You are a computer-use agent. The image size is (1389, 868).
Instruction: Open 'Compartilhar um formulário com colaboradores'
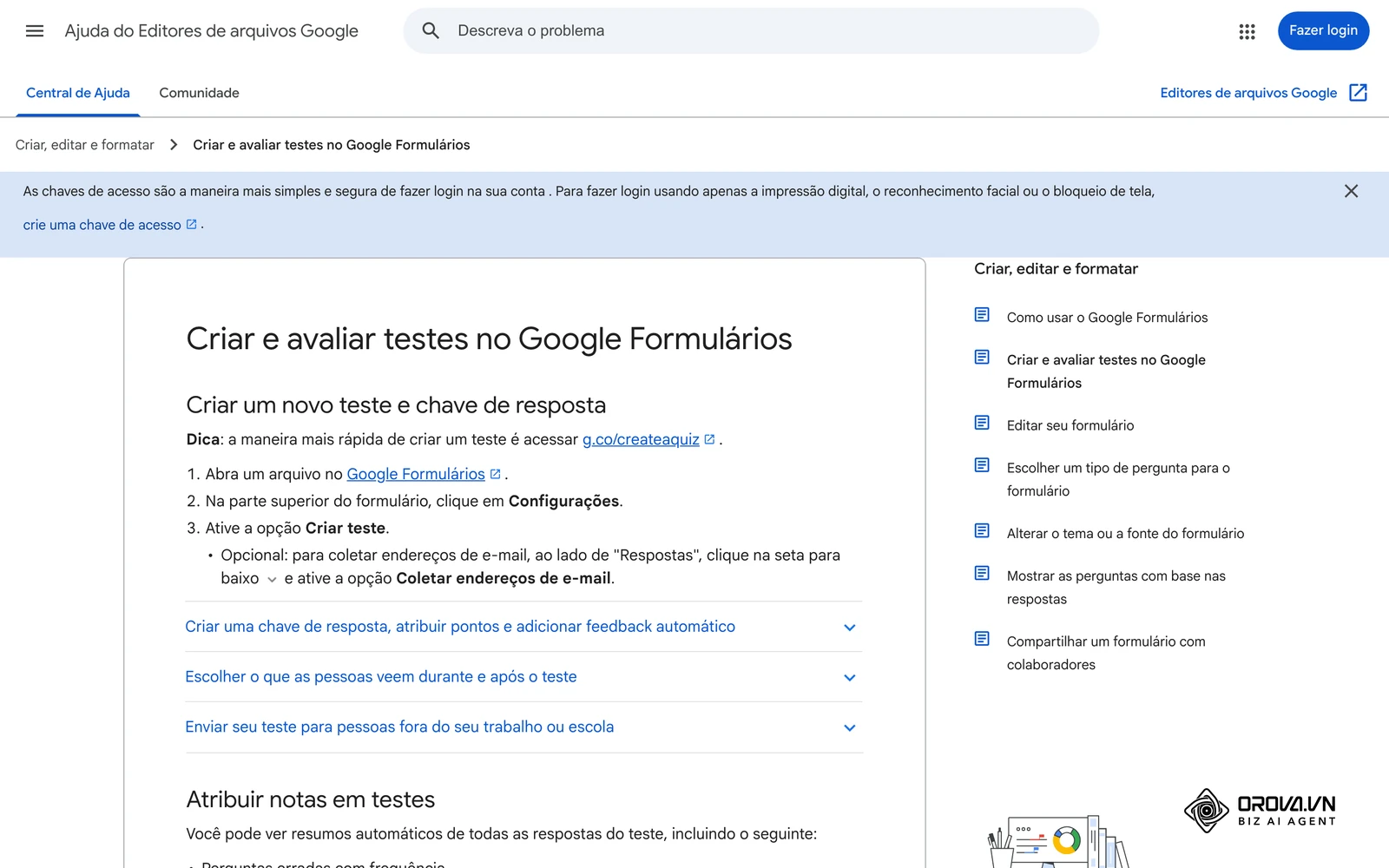[1106, 653]
